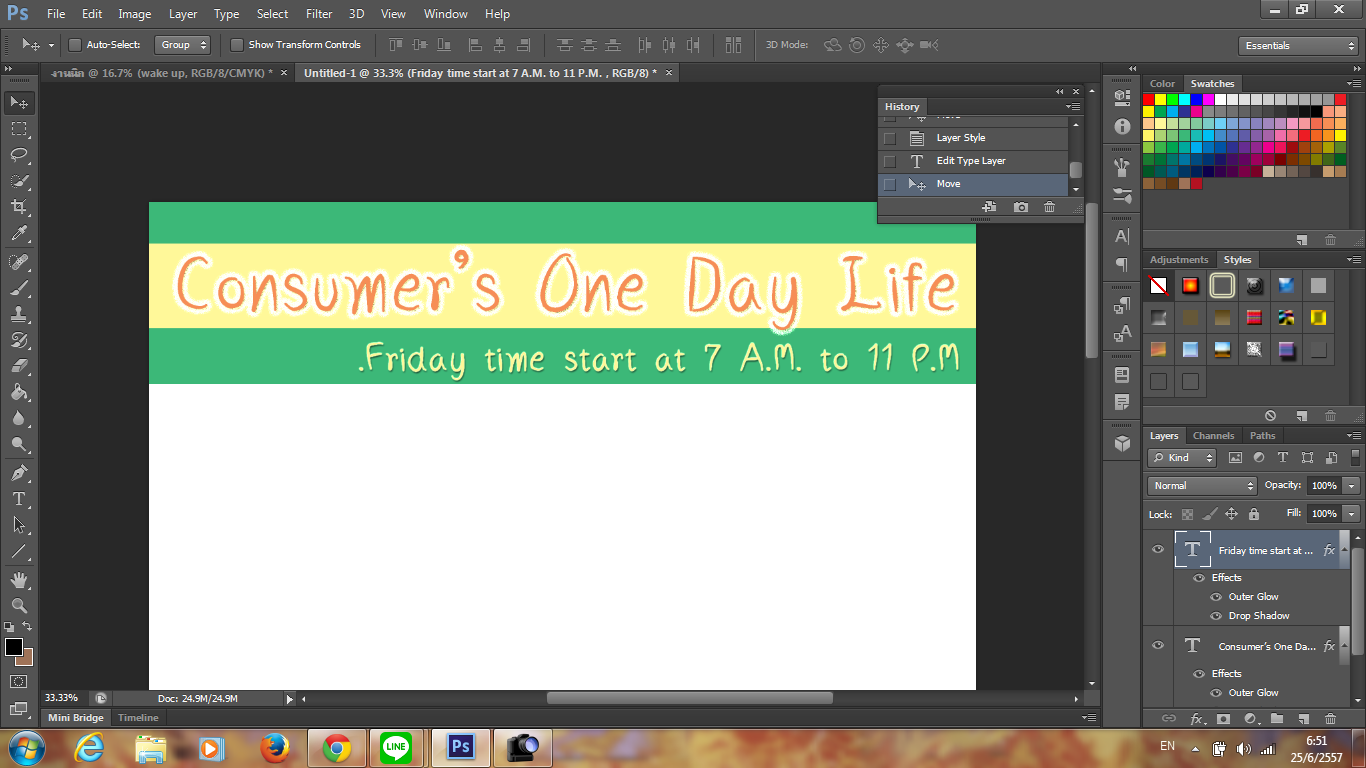Open the Normal blending mode dropdown

click(x=1202, y=486)
